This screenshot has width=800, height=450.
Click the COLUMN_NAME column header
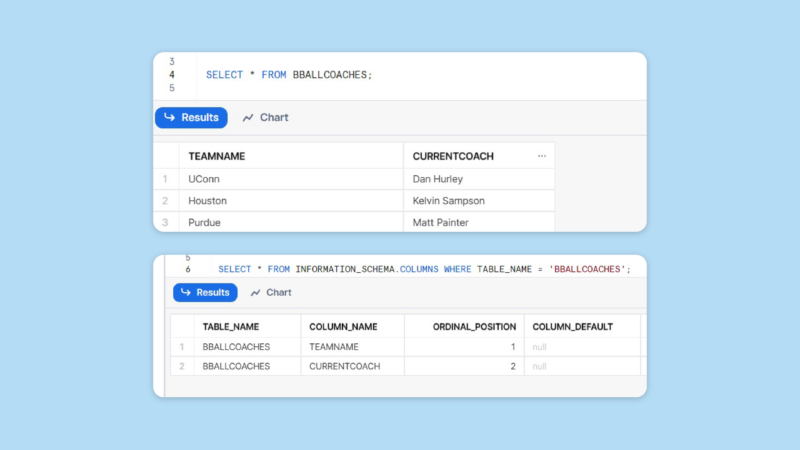coord(343,326)
